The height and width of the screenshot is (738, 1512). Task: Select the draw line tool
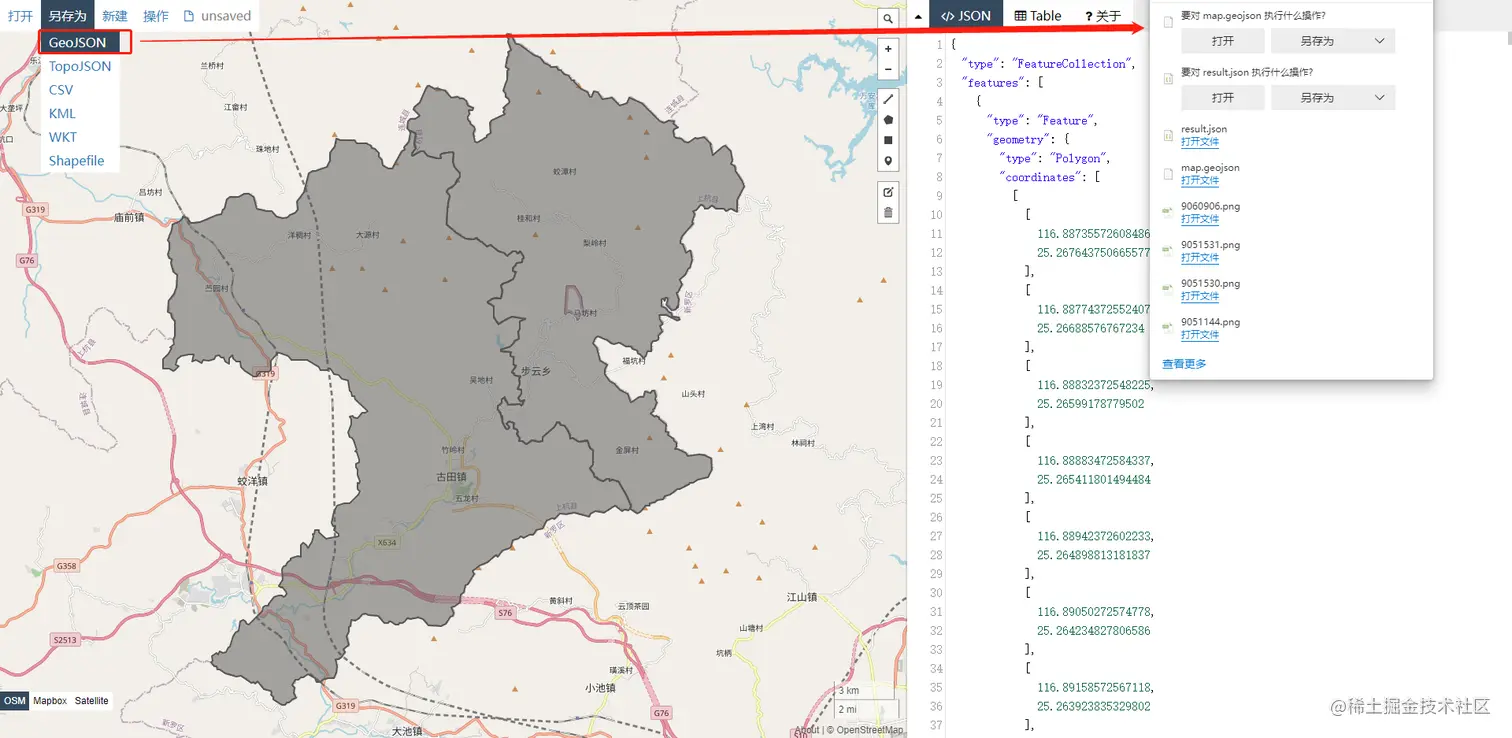887,99
